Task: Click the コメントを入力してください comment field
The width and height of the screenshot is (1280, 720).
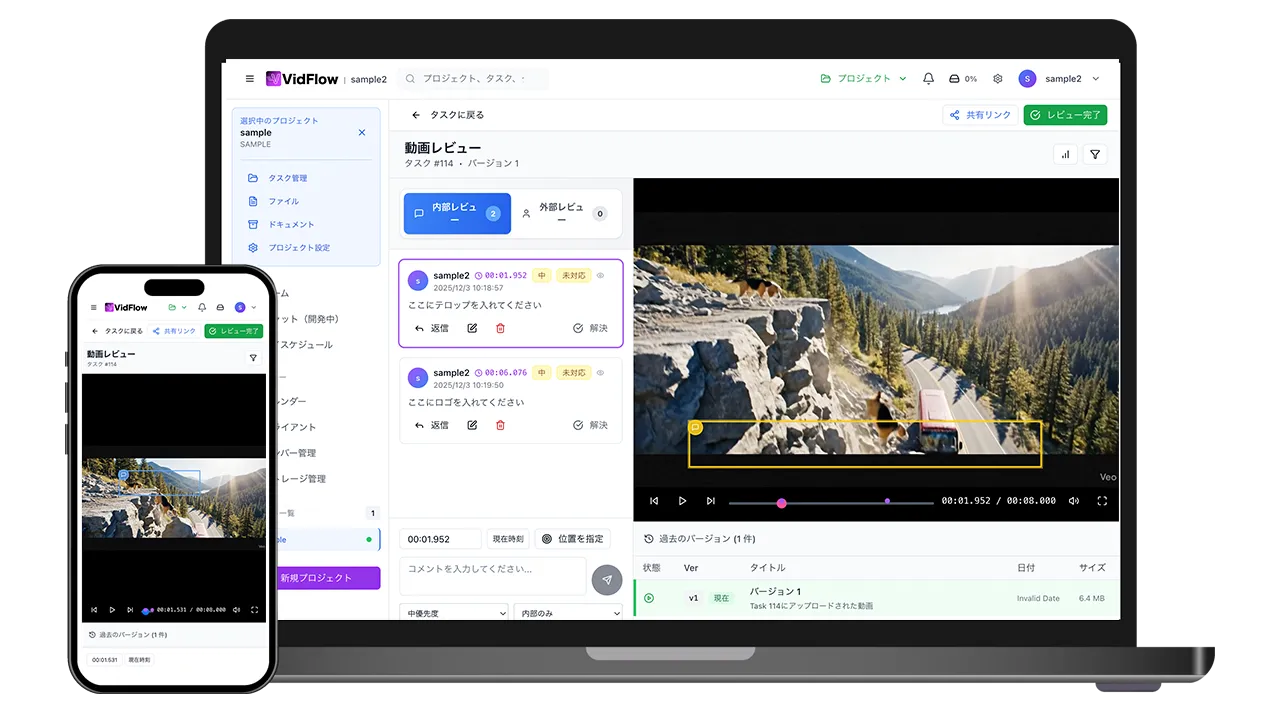Action: point(492,570)
